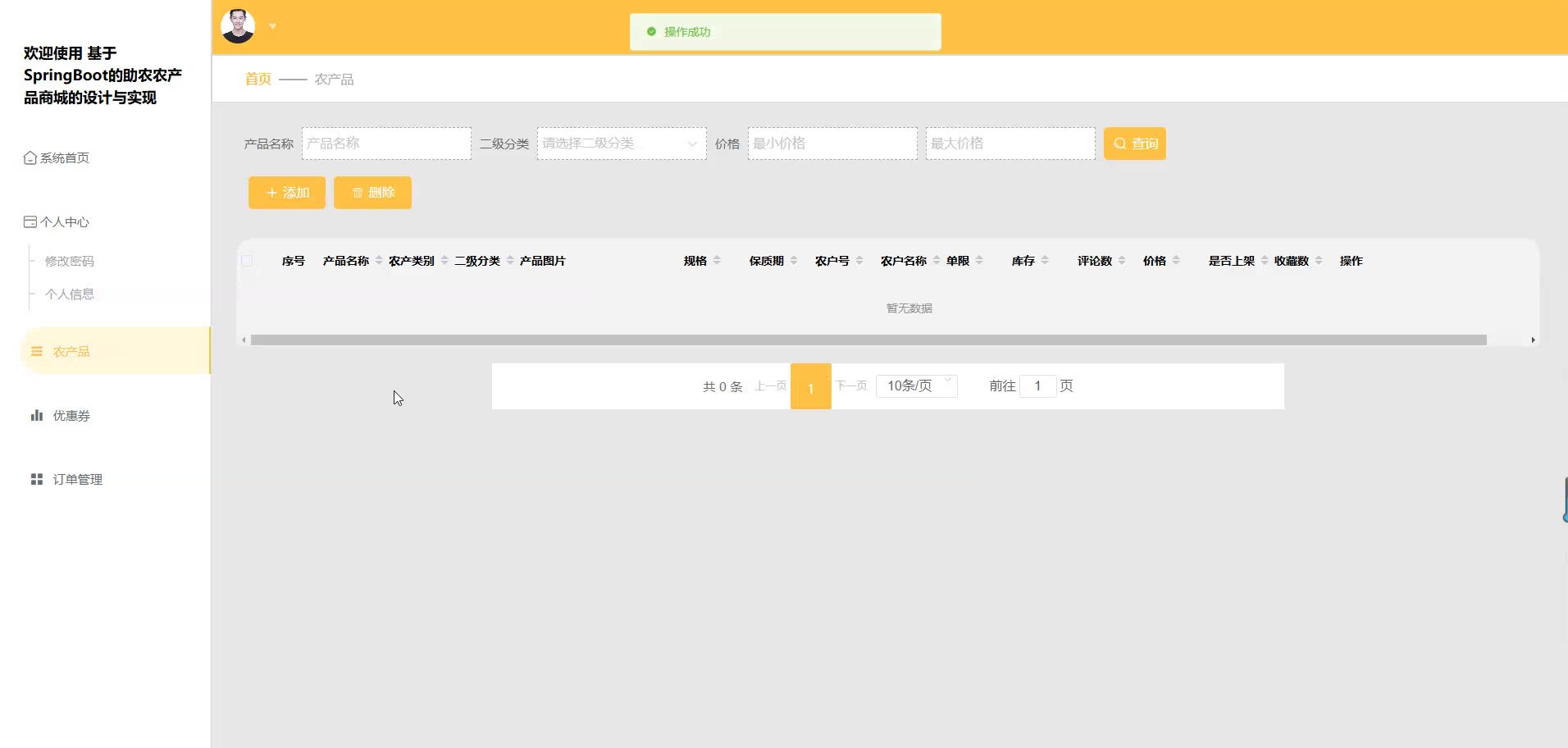Expand the 二级分类 category dropdown
Viewport: 1568px width, 748px height.
tap(621, 144)
